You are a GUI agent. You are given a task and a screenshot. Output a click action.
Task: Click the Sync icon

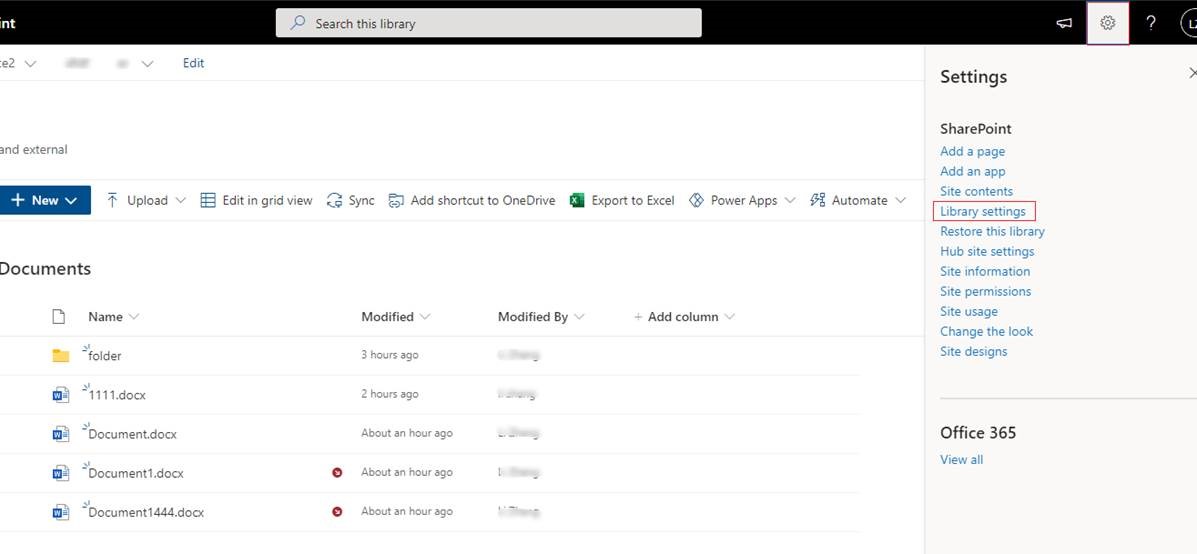click(334, 201)
